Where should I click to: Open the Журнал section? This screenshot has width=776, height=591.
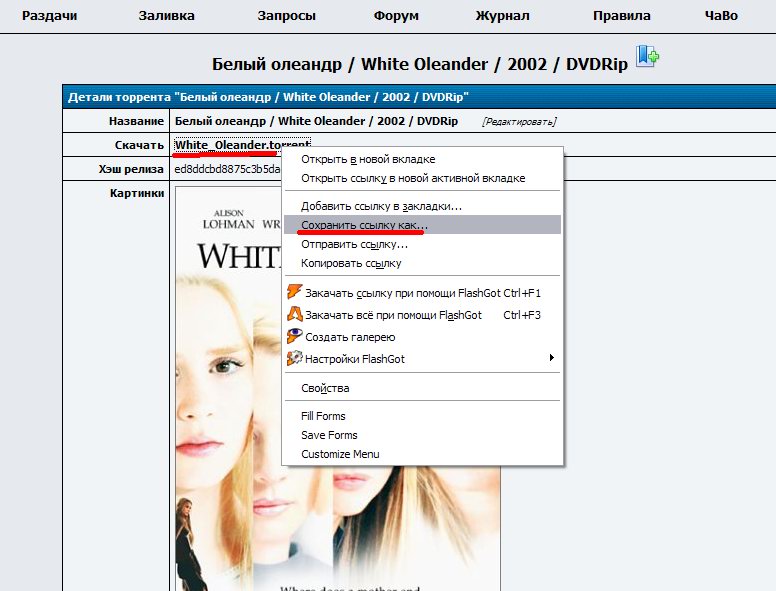tap(502, 16)
